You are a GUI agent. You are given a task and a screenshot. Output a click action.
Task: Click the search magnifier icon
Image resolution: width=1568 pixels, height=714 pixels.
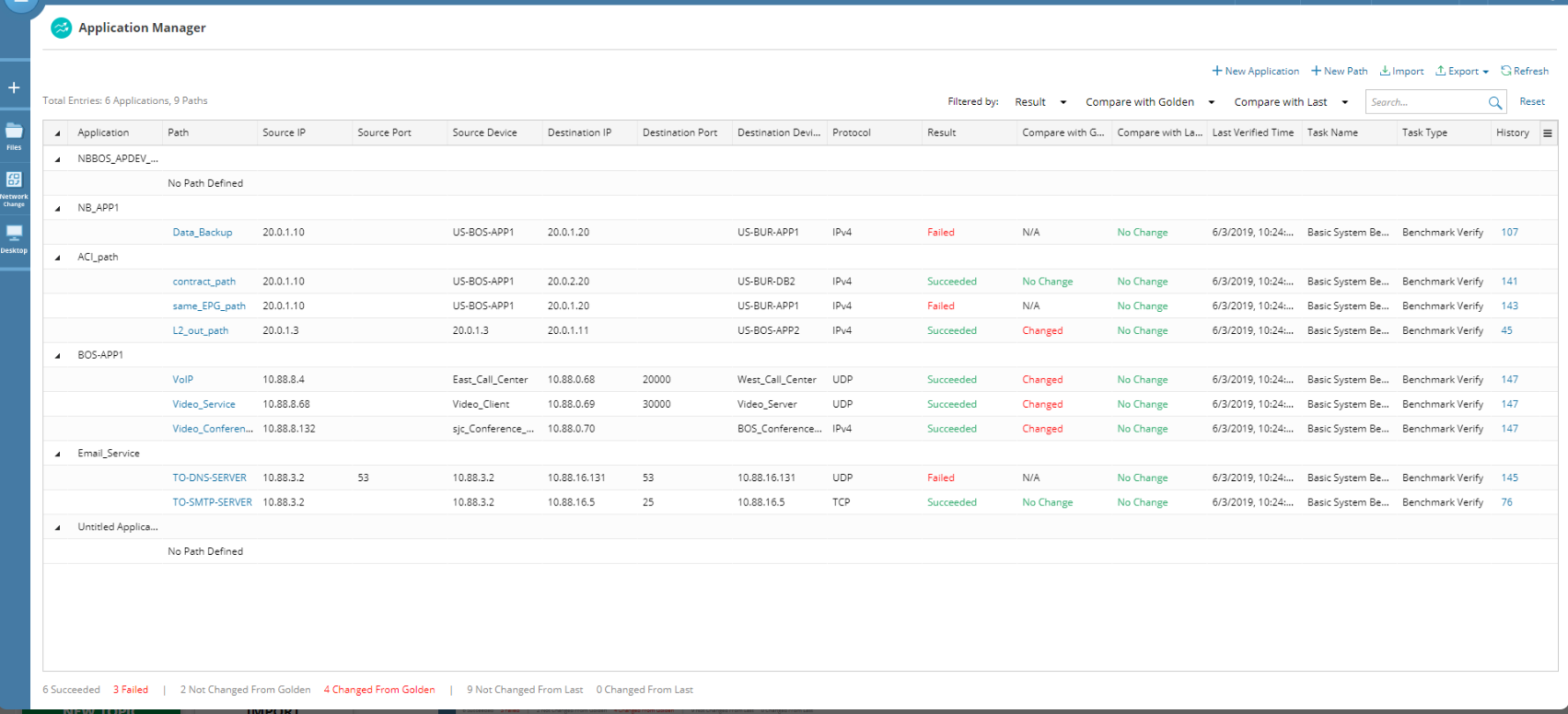coord(1495,103)
